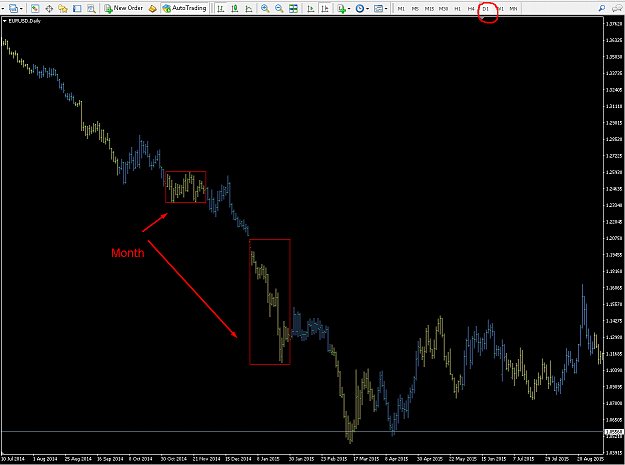The height and width of the screenshot is (465, 625).
Task: Open the Navigator folder-star icon
Action: click(x=63, y=8)
